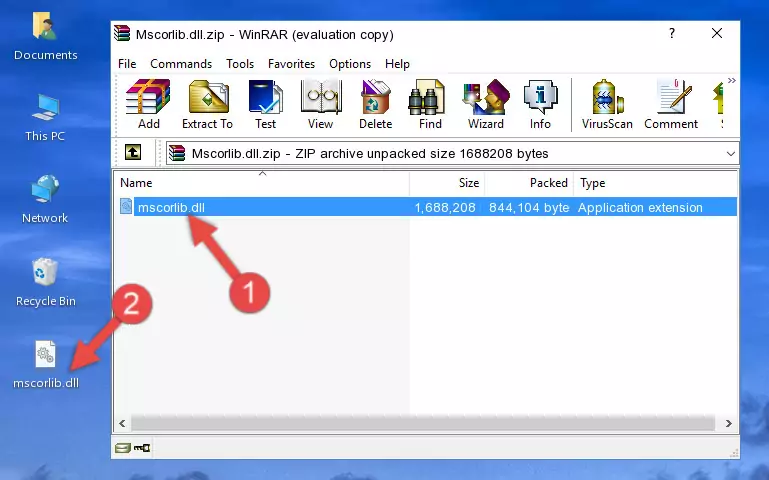Click horizontal scrollbar left arrow

click(122, 423)
